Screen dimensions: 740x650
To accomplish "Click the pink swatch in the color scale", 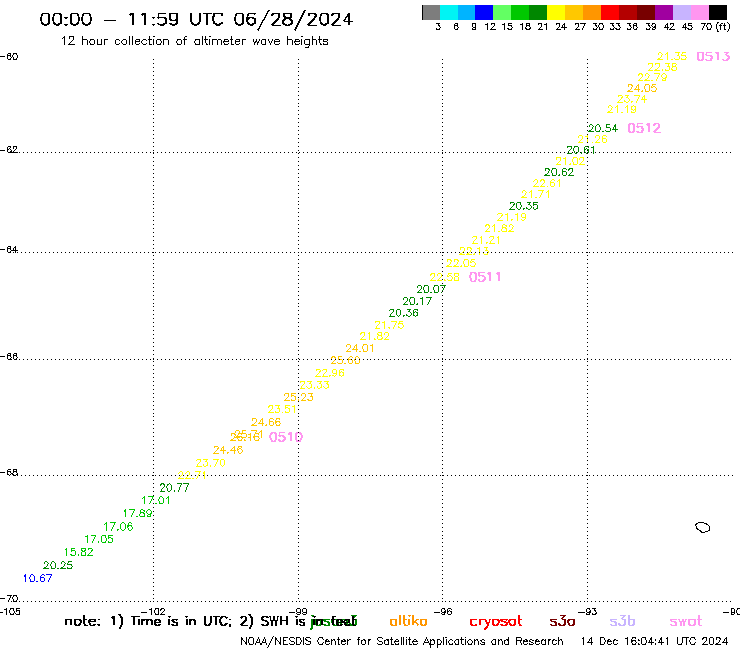I will [699, 12].
